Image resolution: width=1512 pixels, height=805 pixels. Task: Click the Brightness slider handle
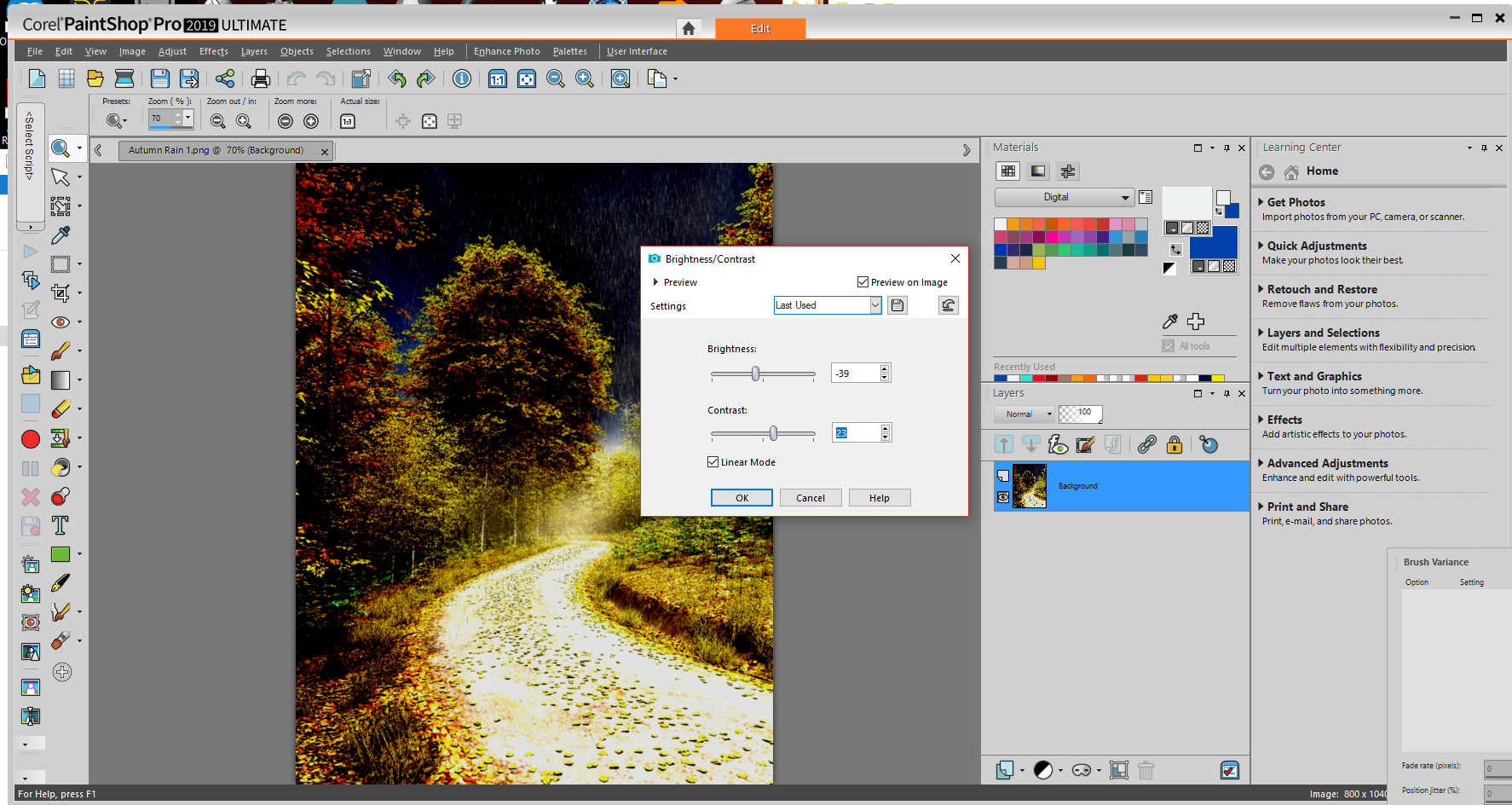tap(756, 374)
